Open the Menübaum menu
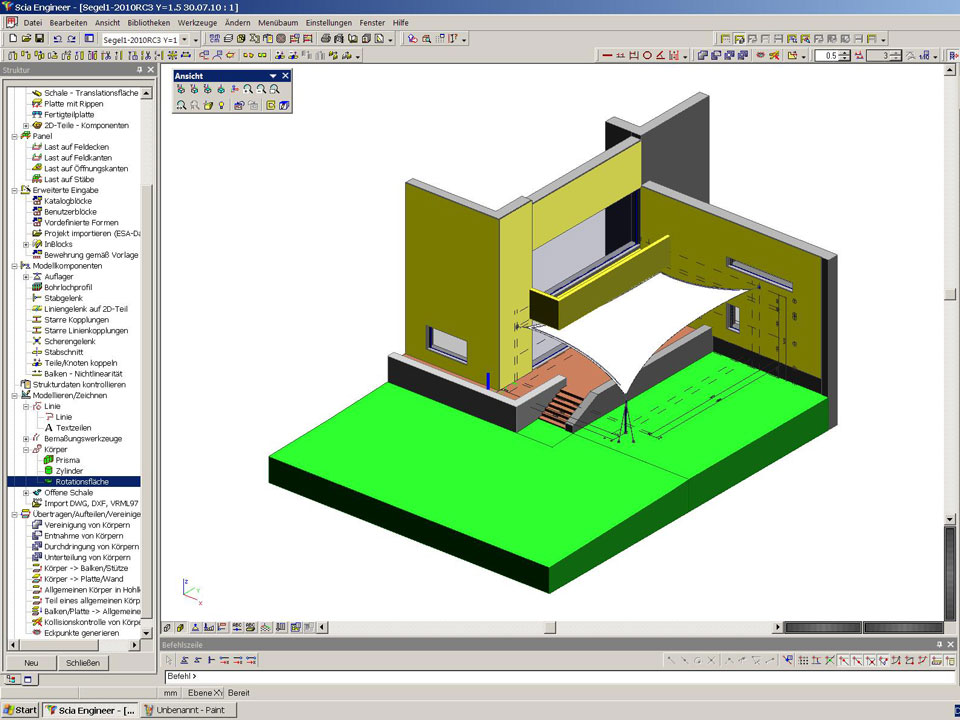Image resolution: width=960 pixels, height=720 pixels. 278,22
